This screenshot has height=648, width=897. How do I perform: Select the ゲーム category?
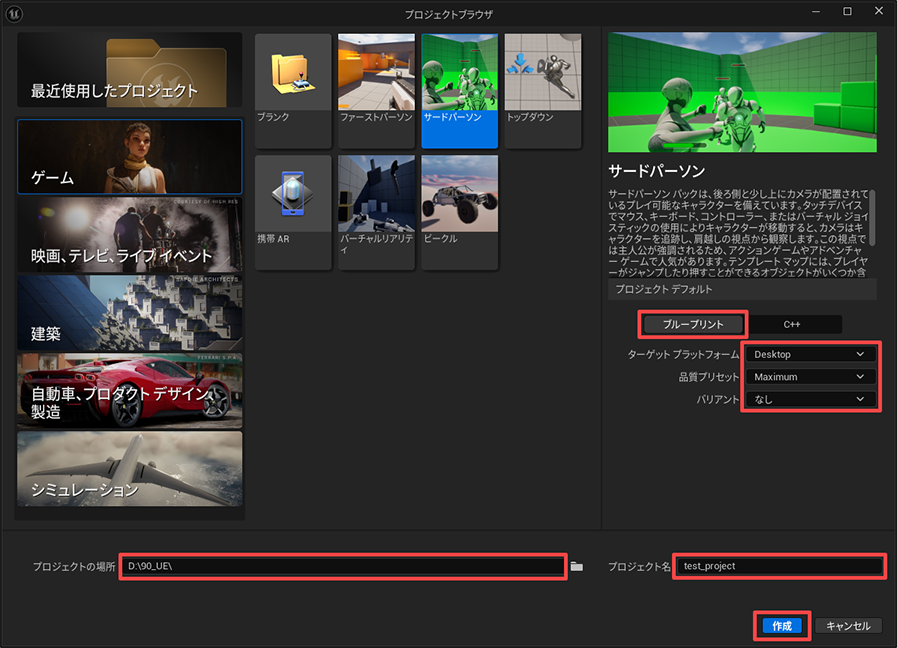coord(130,157)
